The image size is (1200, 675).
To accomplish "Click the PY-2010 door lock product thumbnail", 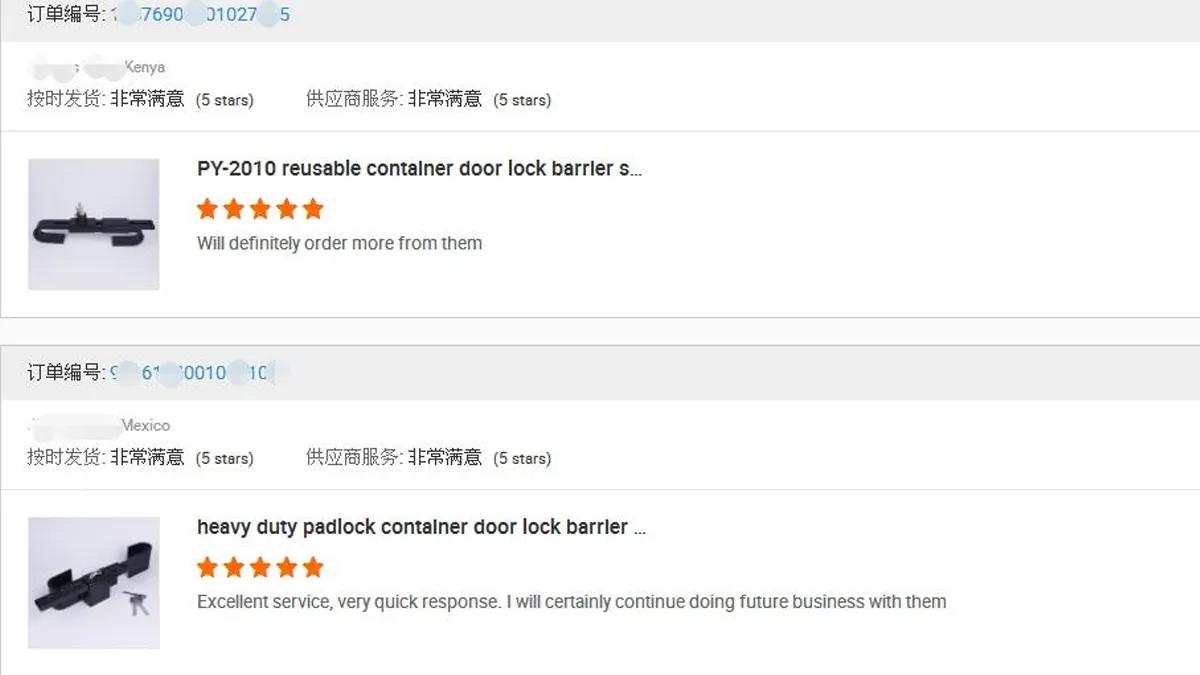I will pos(94,224).
